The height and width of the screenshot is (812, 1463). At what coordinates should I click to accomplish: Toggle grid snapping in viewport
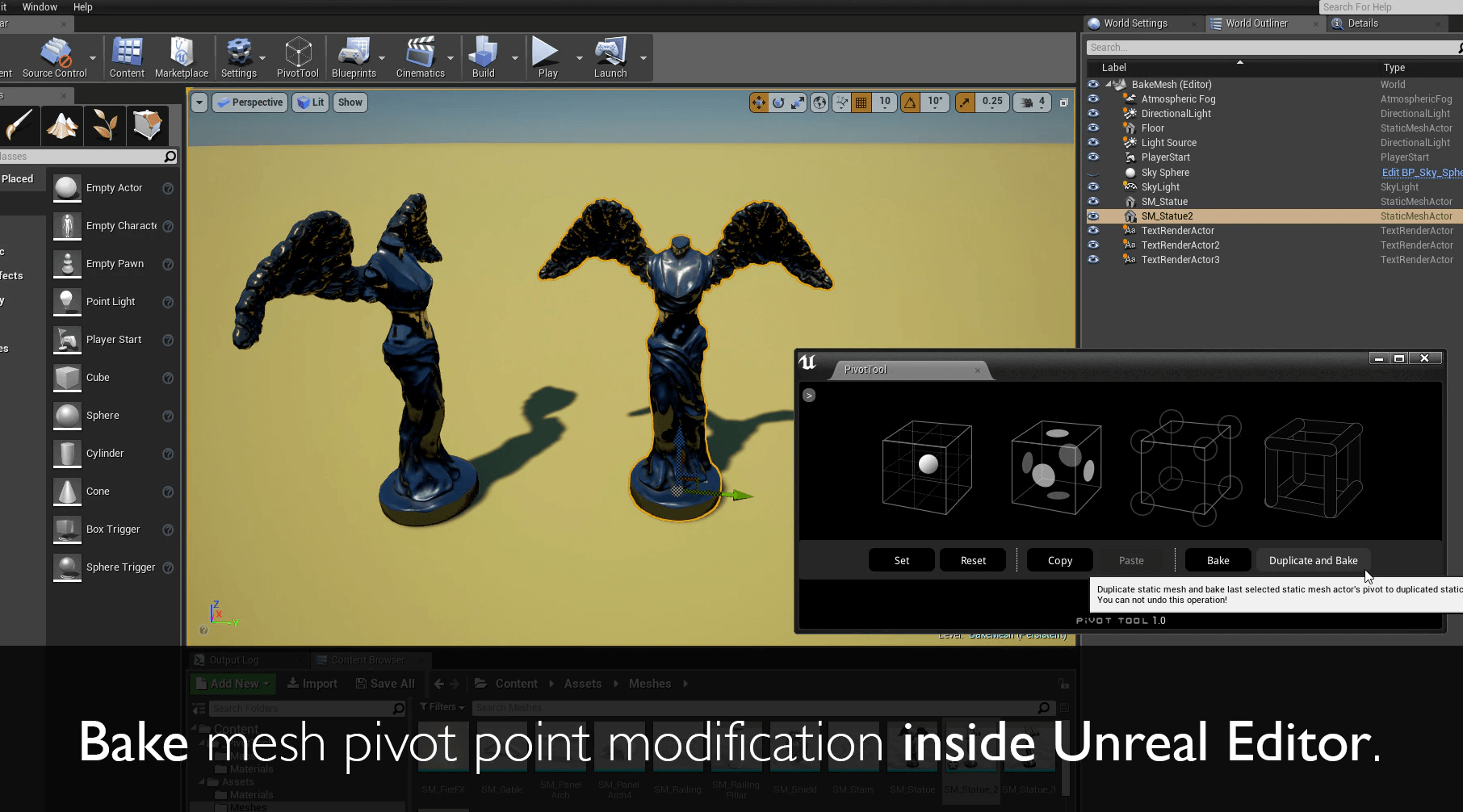tap(861, 103)
